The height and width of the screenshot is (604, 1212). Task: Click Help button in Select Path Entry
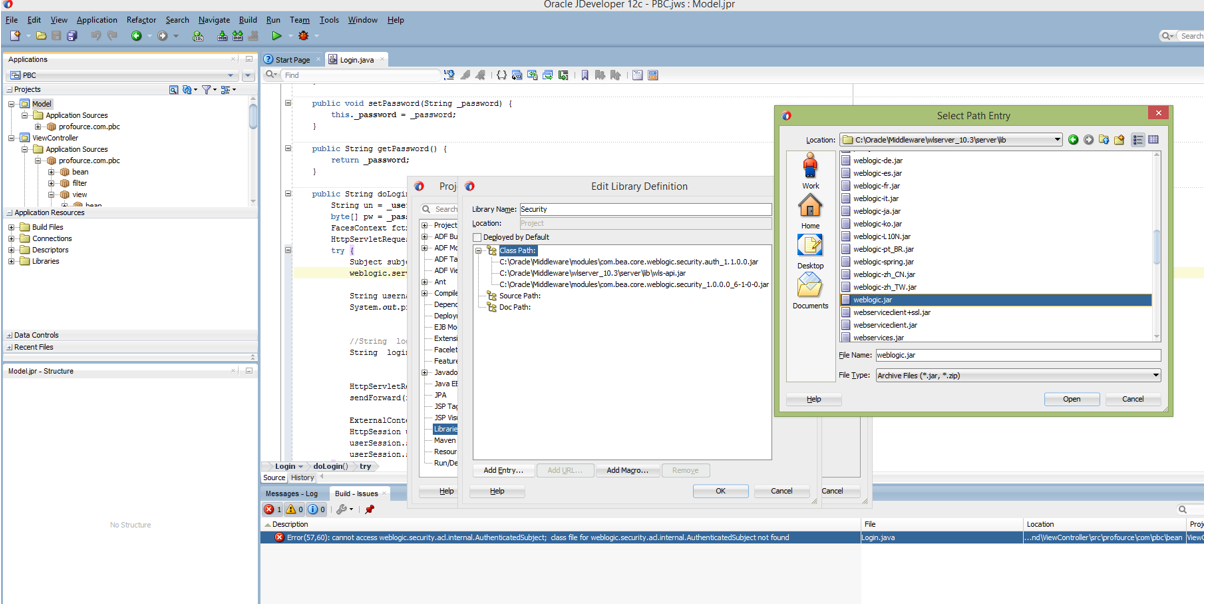coord(814,399)
